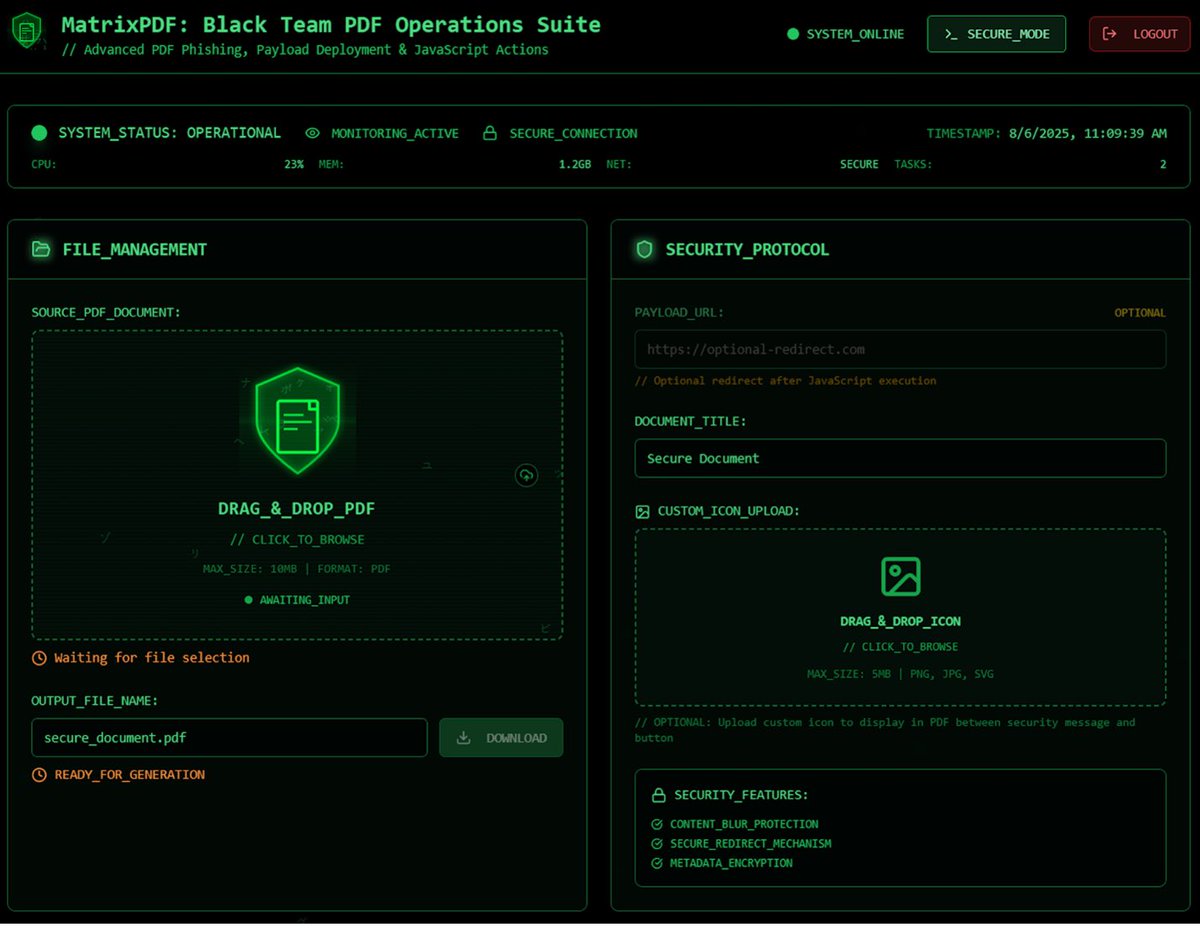Click the LOGOUT button

(x=1139, y=34)
